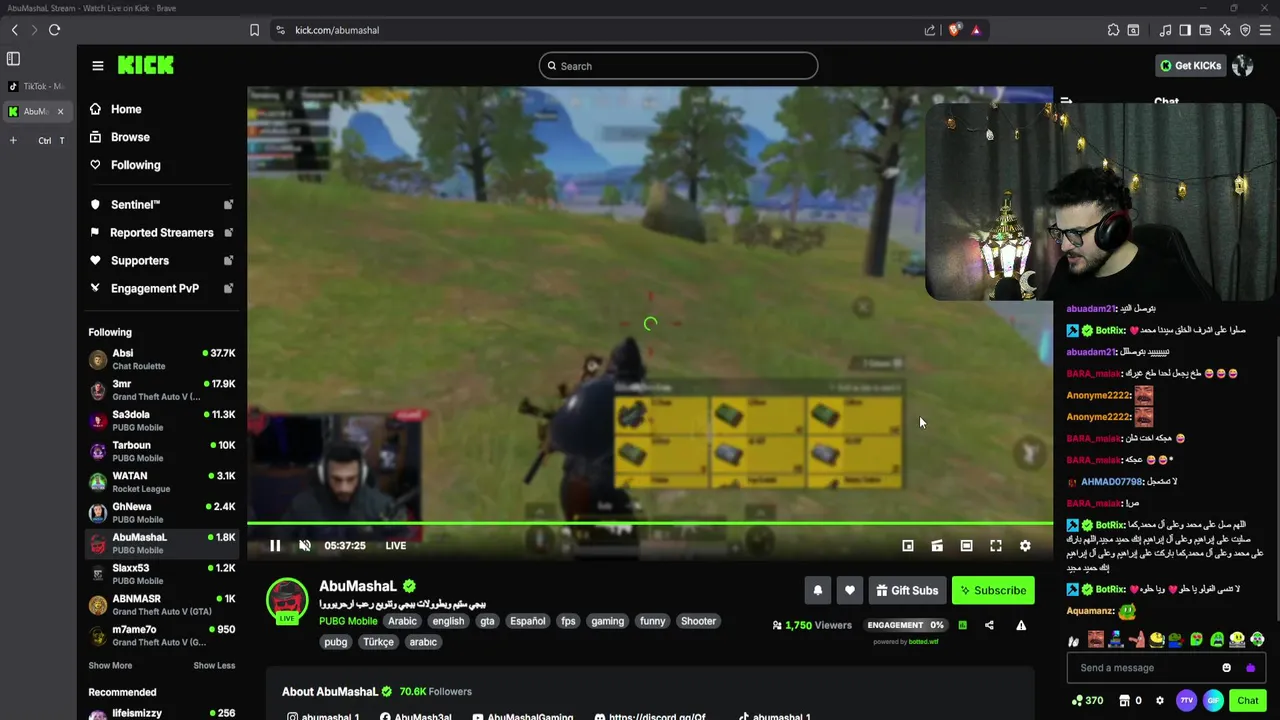Enter fullscreen video mode
Image resolution: width=1280 pixels, height=720 pixels.
(x=996, y=546)
